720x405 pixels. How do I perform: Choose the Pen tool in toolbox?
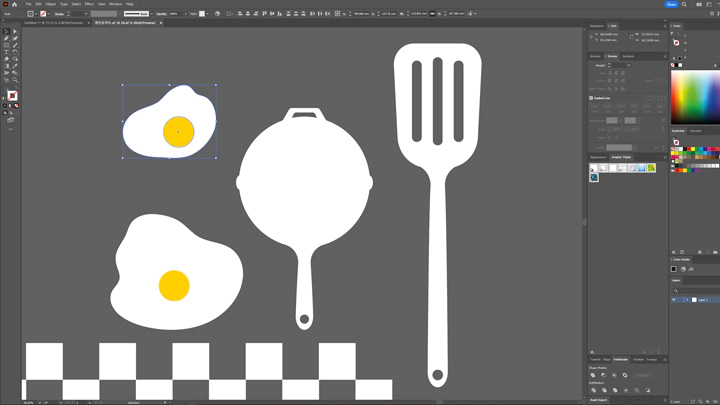tap(6, 39)
